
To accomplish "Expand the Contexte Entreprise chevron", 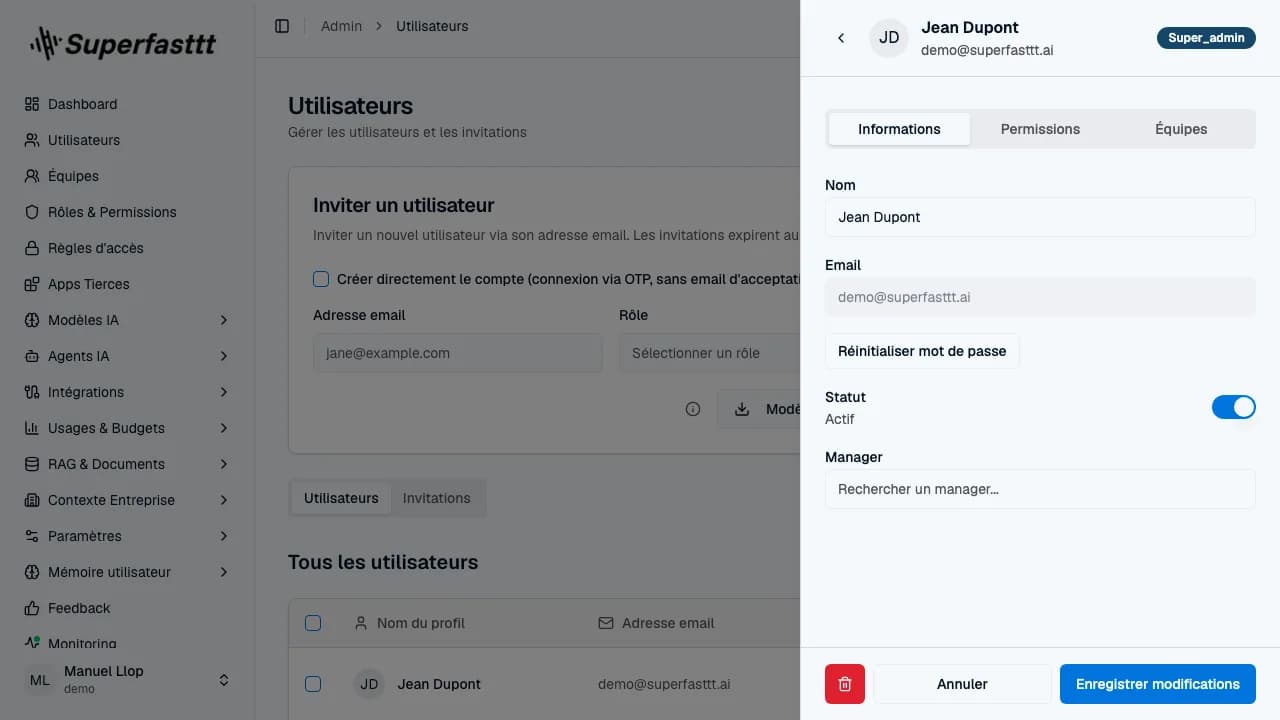I will 224,500.
